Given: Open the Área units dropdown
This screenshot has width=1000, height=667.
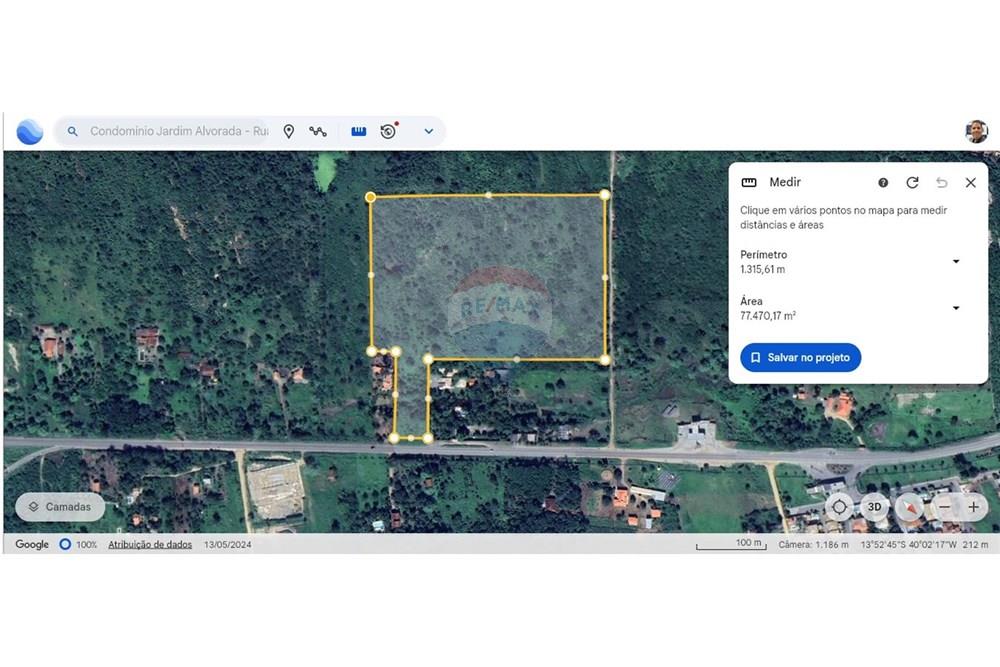Looking at the screenshot, I should [956, 308].
